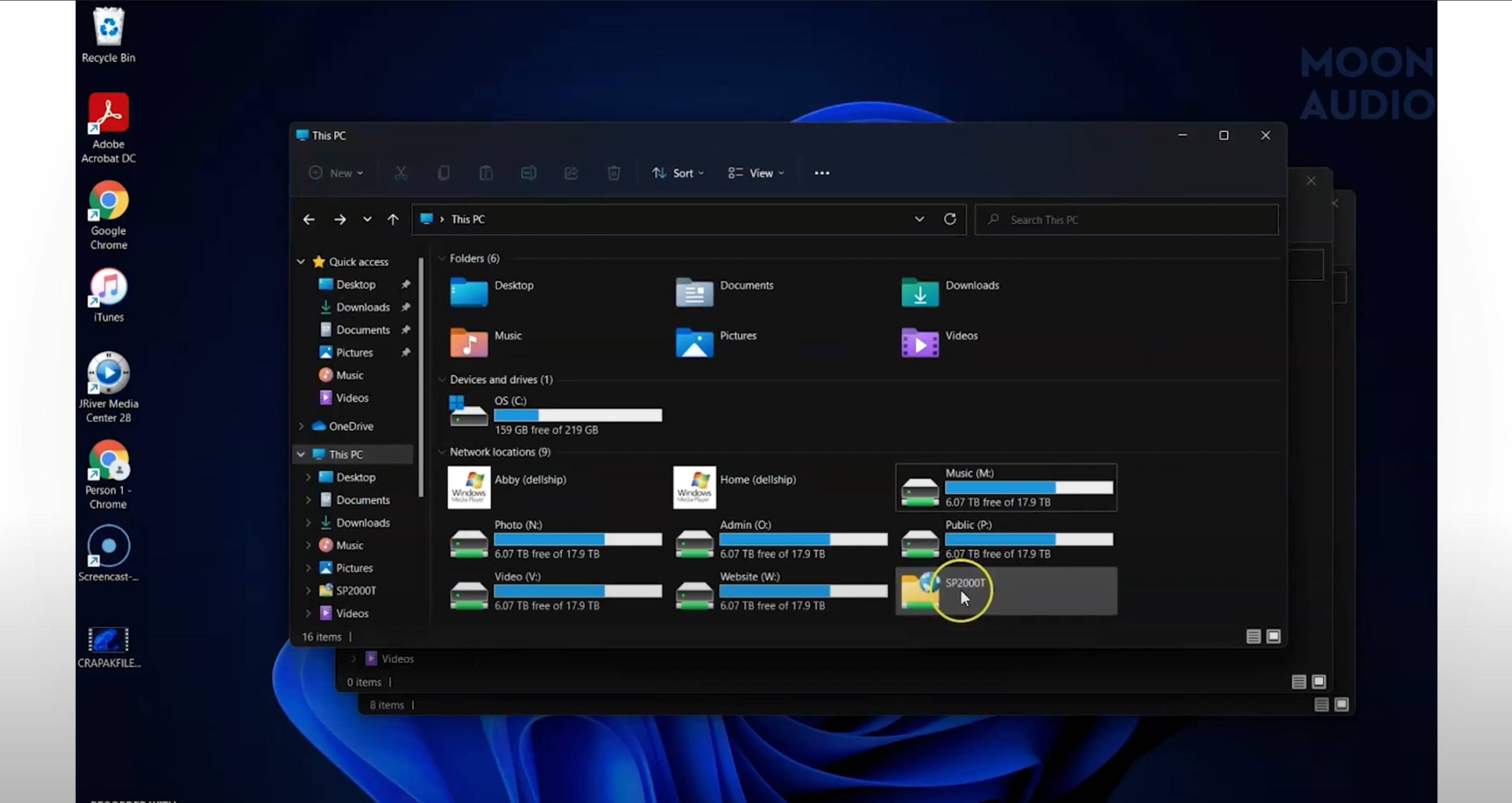Go back with the left arrow
Image resolution: width=1512 pixels, height=803 pixels.
[x=309, y=219]
